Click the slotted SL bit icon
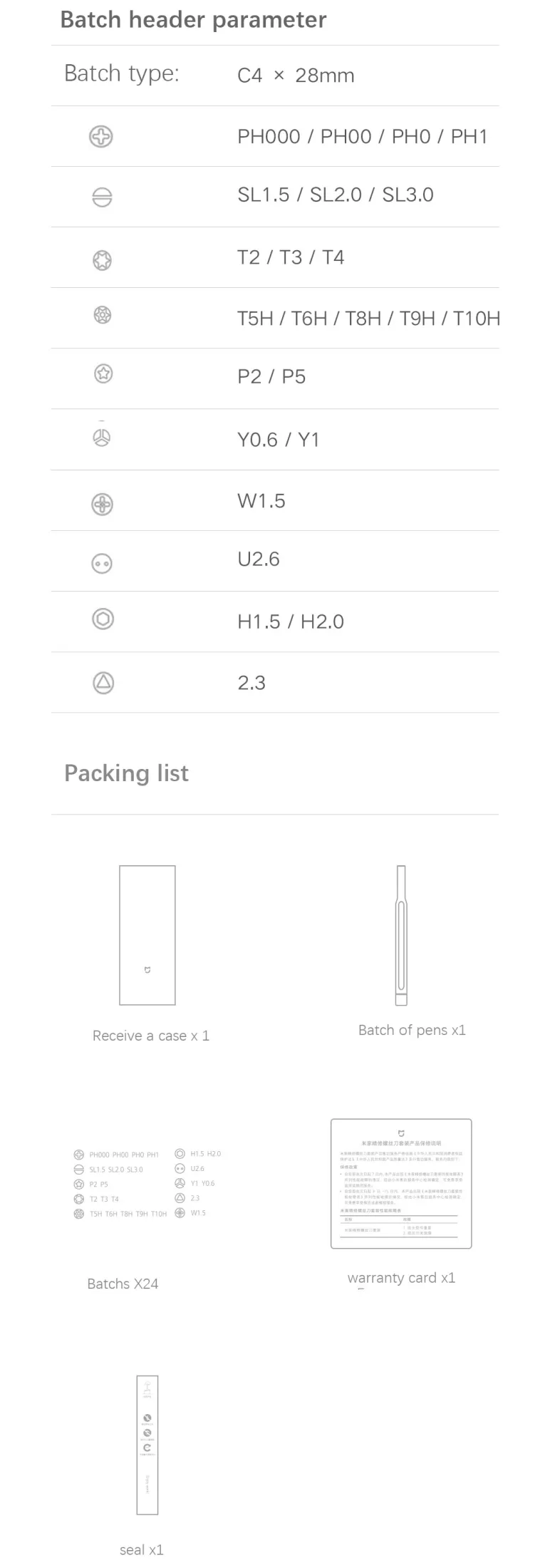The height and width of the screenshot is (1568, 550). tap(102, 197)
